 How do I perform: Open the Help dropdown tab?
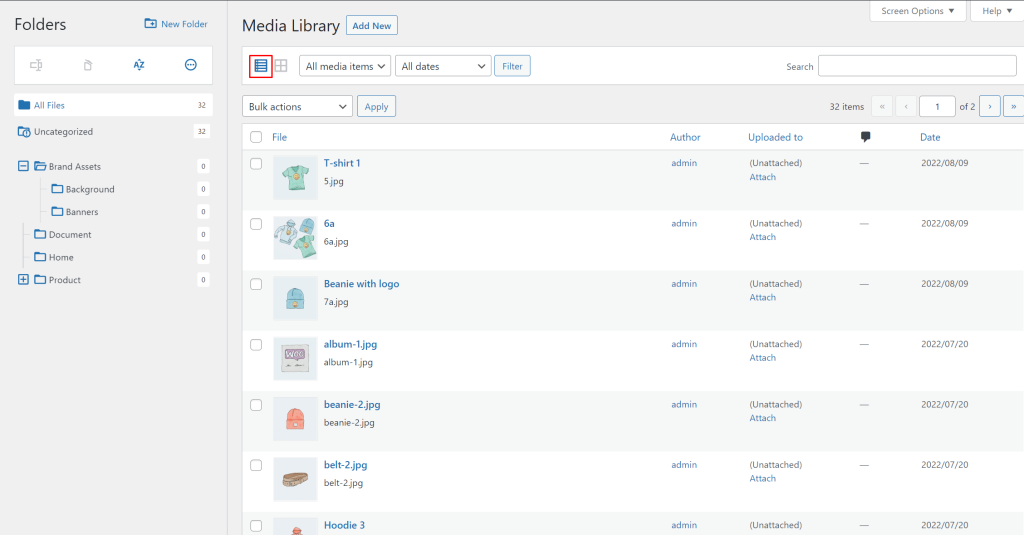pyautogui.click(x=997, y=11)
